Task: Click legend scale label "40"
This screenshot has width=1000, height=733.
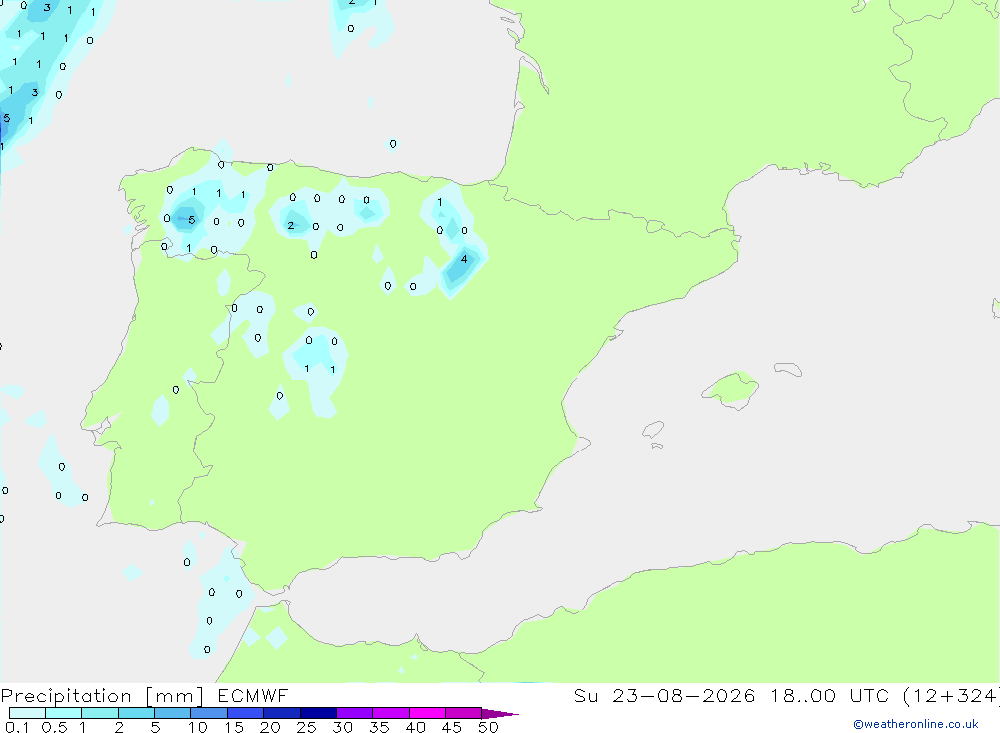Action: 415,727
